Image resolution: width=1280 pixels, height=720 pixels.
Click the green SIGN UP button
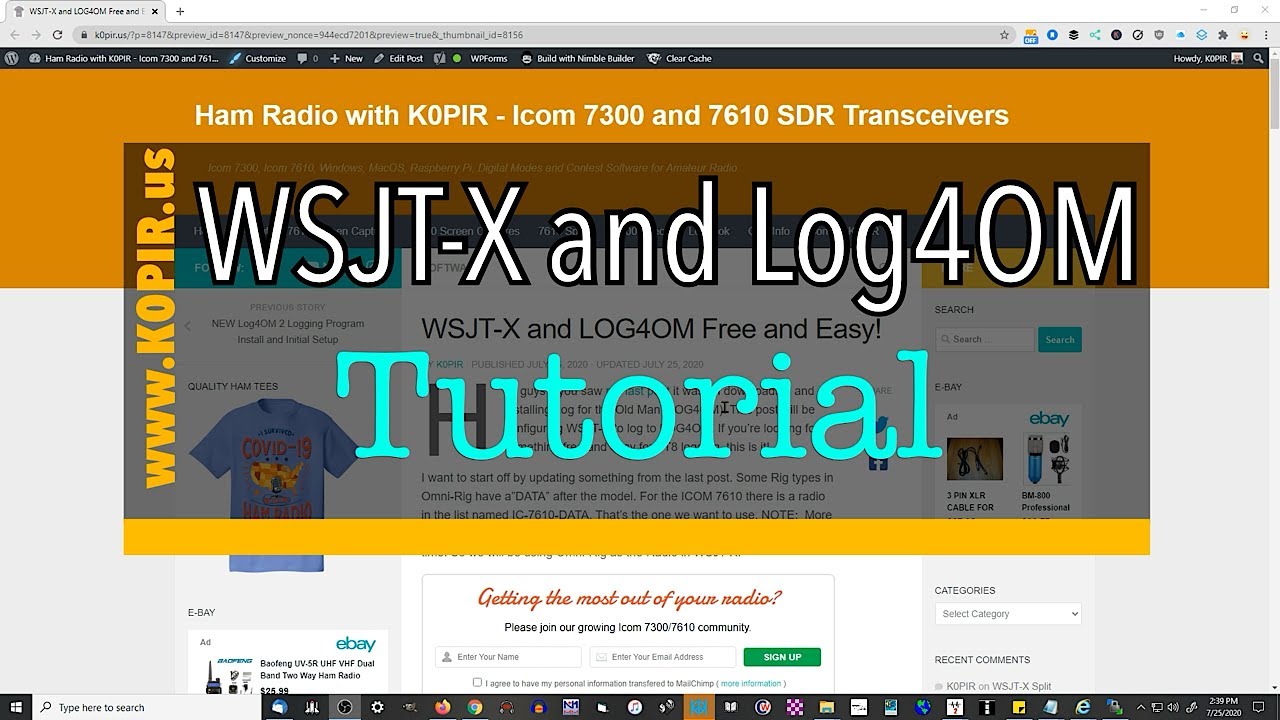tap(782, 657)
